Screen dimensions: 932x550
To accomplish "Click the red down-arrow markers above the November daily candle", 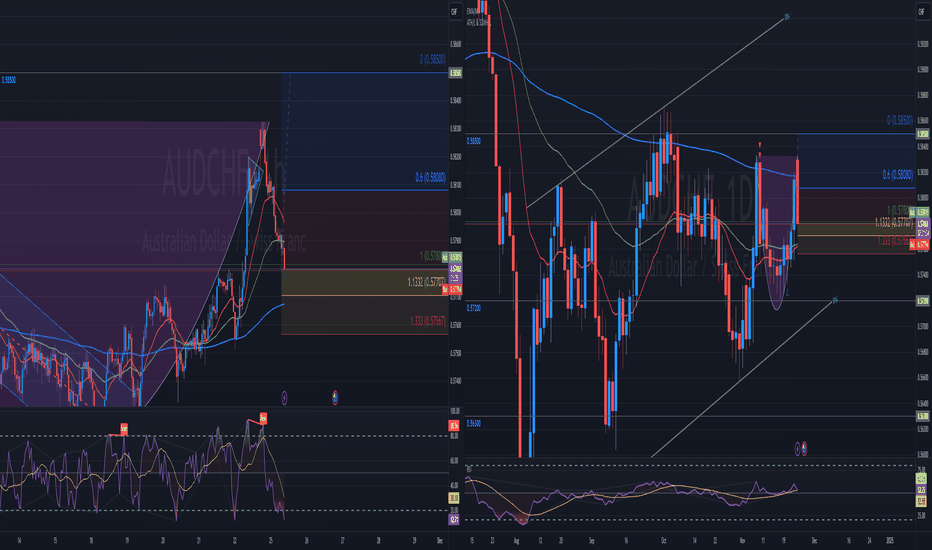I will tap(760, 149).
